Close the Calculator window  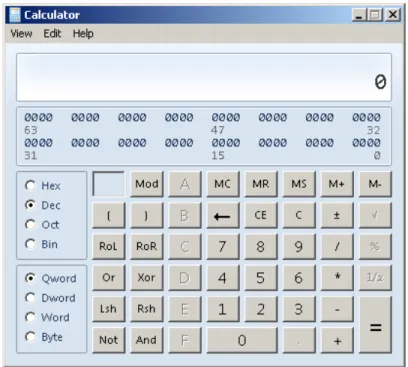click(393, 15)
